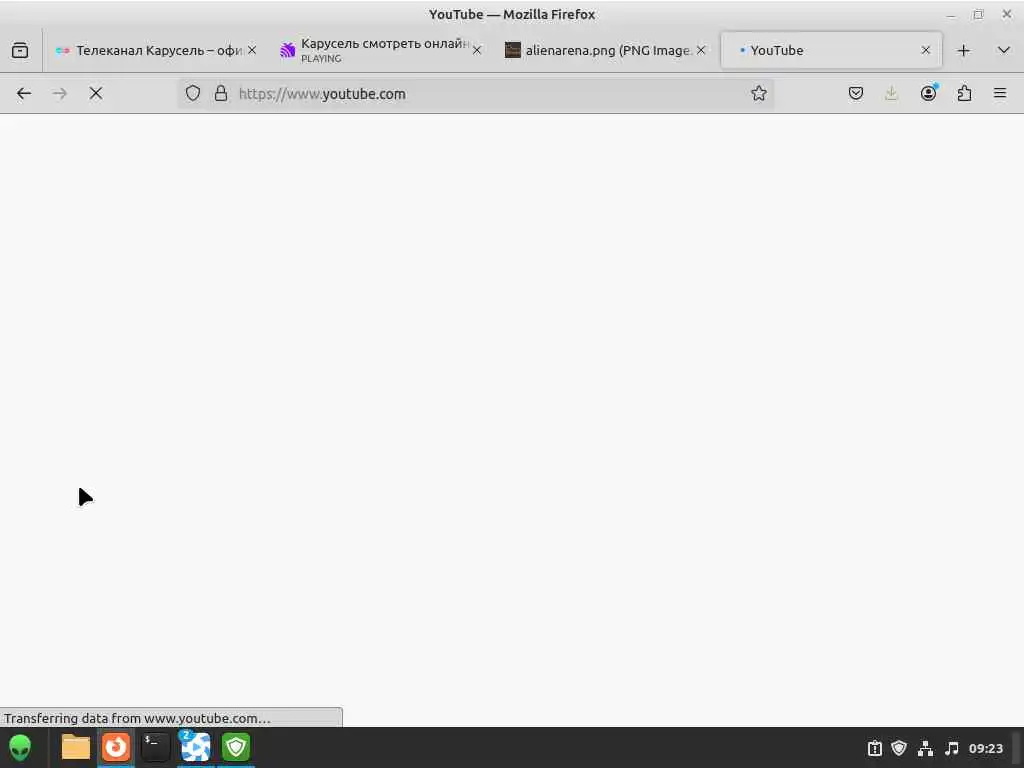This screenshot has width=1024, height=768.
Task: Go back to previous page
Action: click(x=24, y=93)
